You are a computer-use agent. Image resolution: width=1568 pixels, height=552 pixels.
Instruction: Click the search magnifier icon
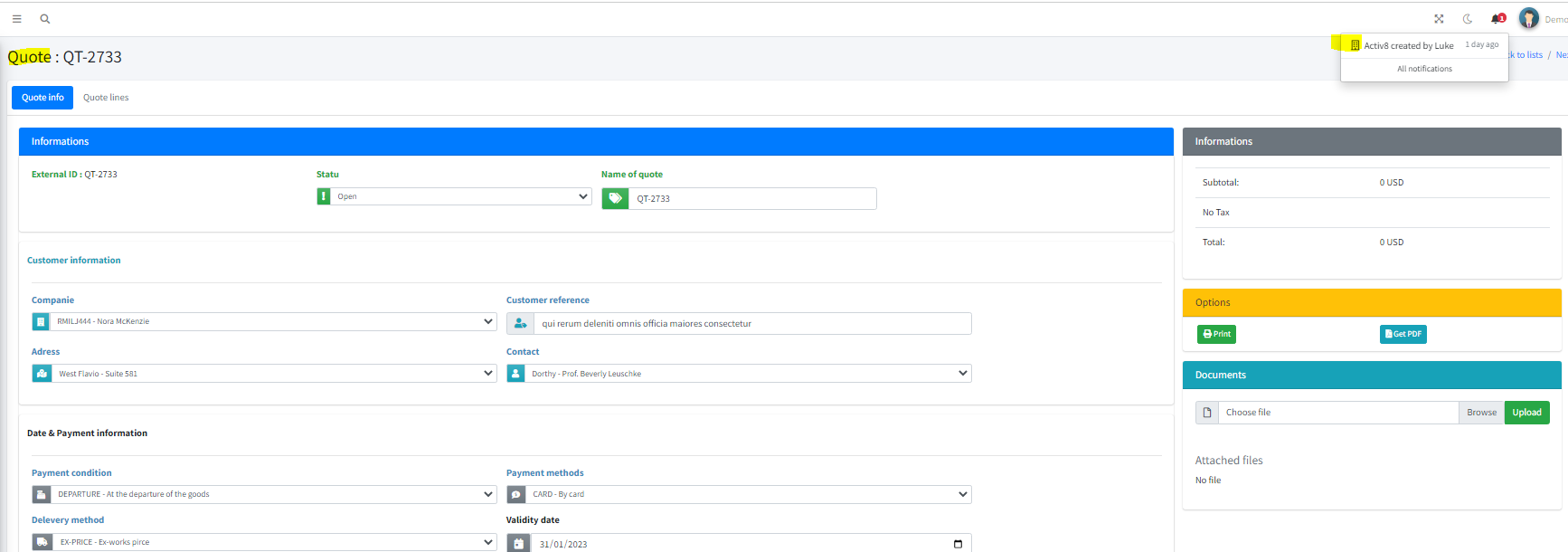(45, 18)
